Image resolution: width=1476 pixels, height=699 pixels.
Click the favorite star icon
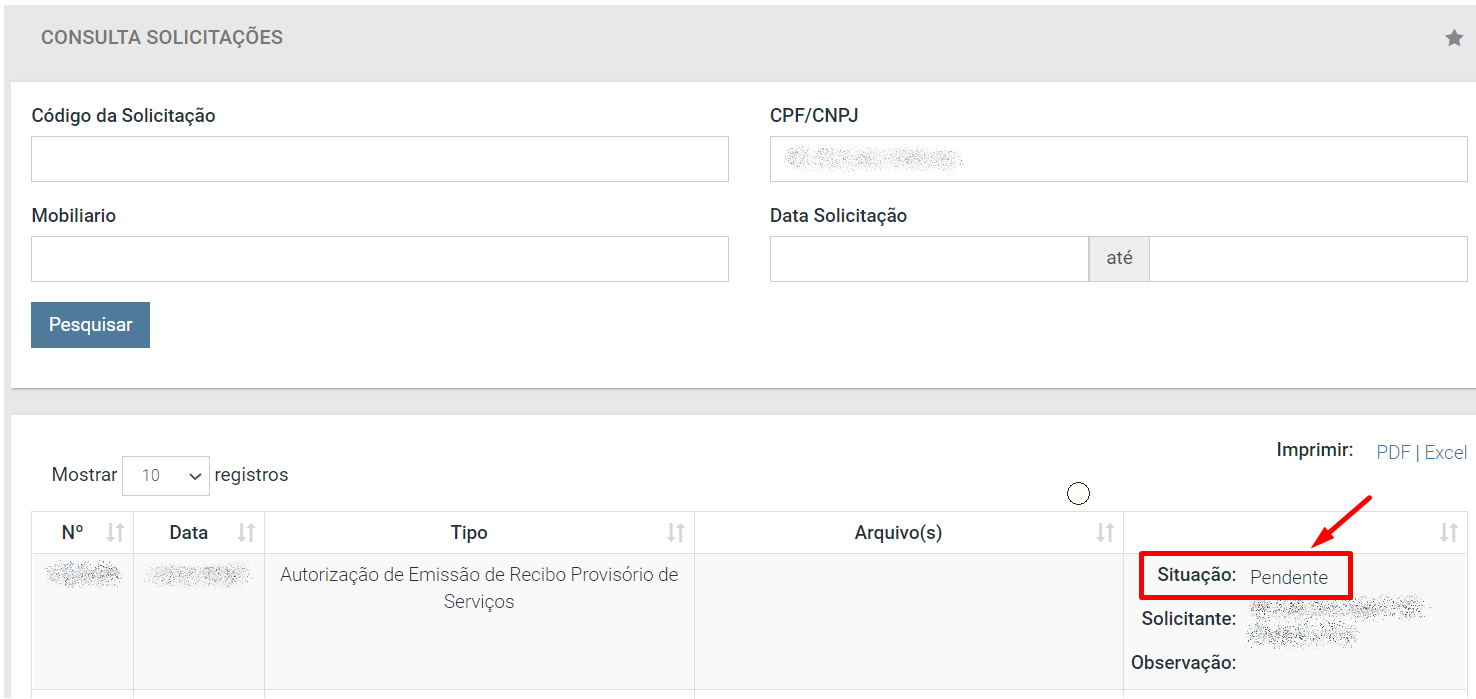pyautogui.click(x=1454, y=38)
